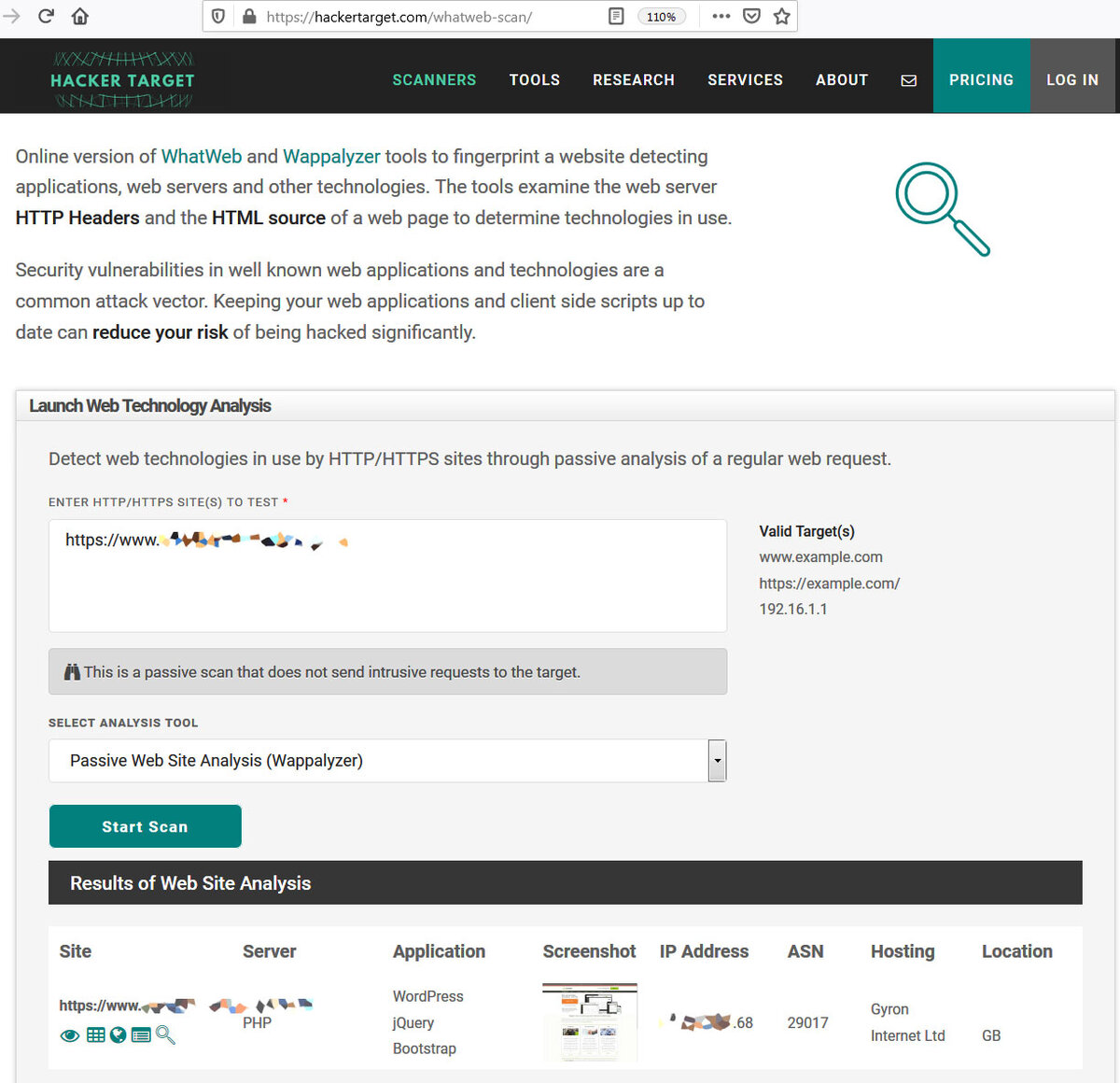
Task: Click the jQuery application entry
Action: coord(413,1022)
